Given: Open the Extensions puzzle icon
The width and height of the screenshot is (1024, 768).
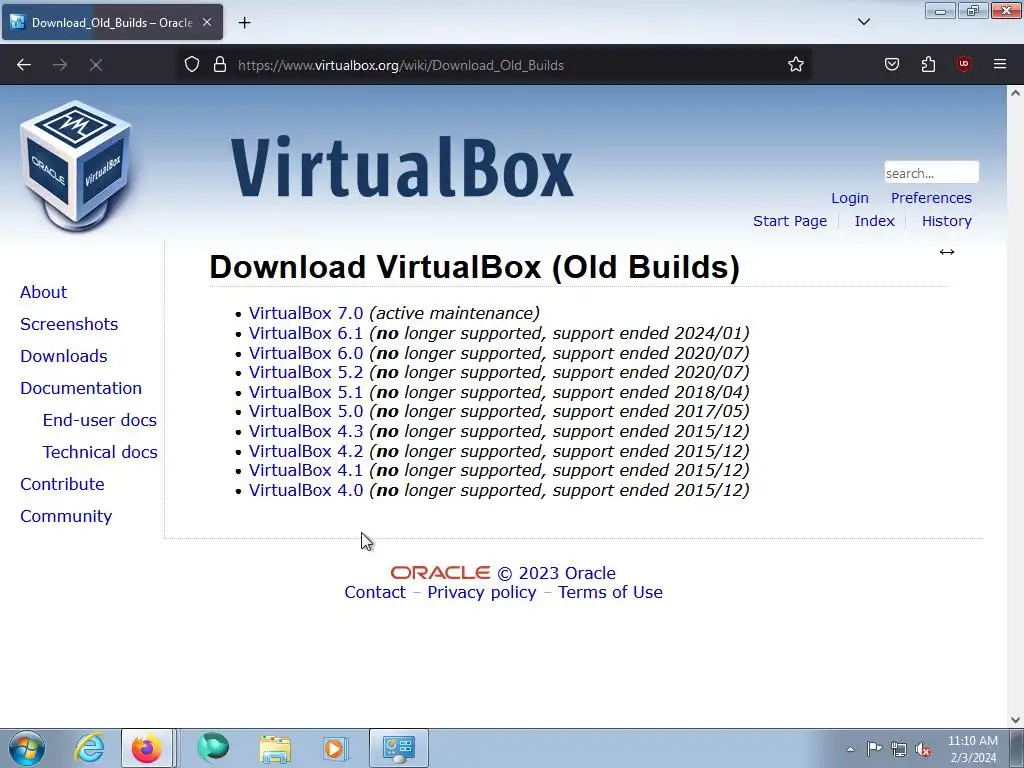Looking at the screenshot, I should [928, 65].
